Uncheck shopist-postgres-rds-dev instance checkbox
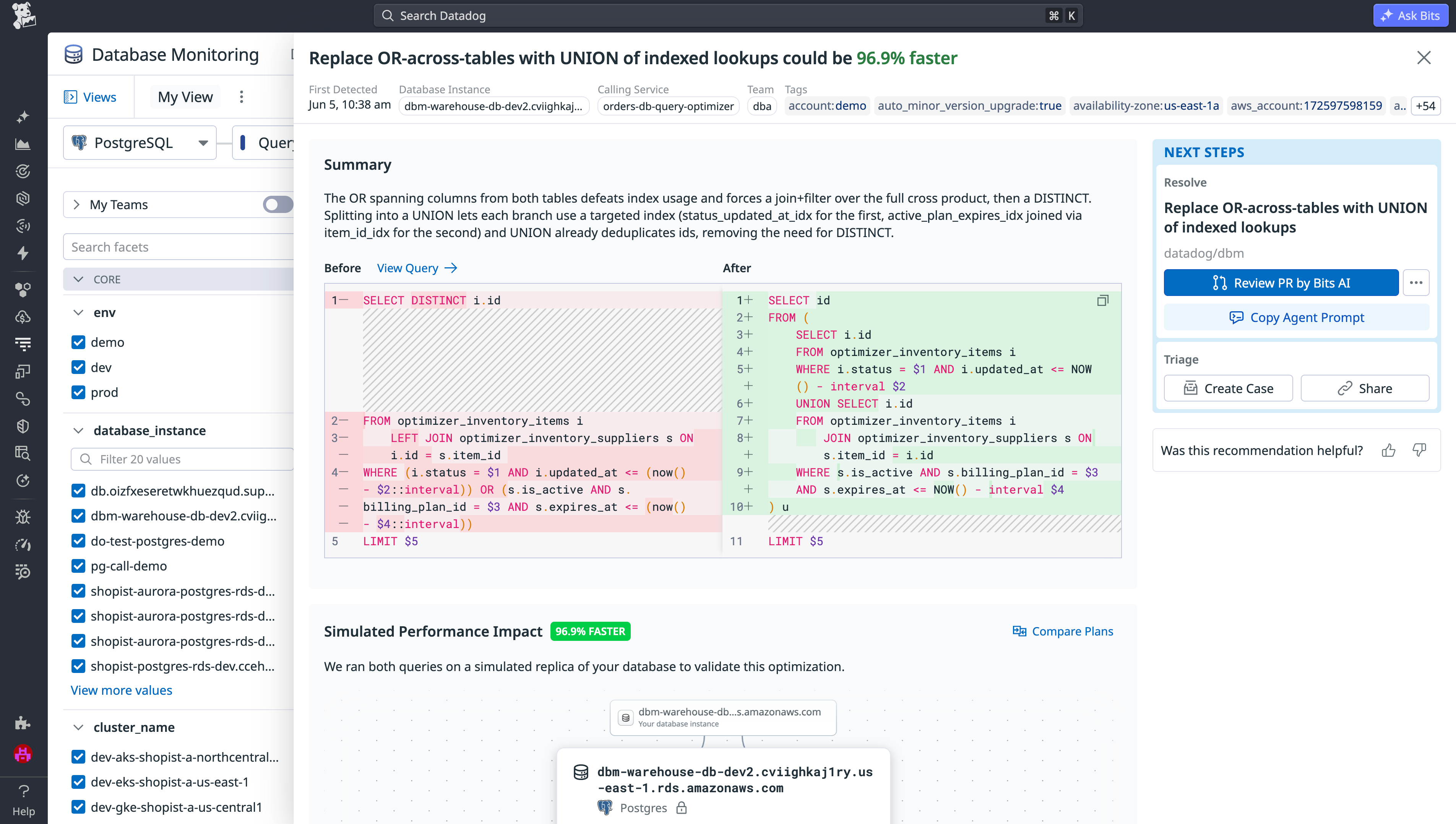1456x824 pixels. coord(78,666)
